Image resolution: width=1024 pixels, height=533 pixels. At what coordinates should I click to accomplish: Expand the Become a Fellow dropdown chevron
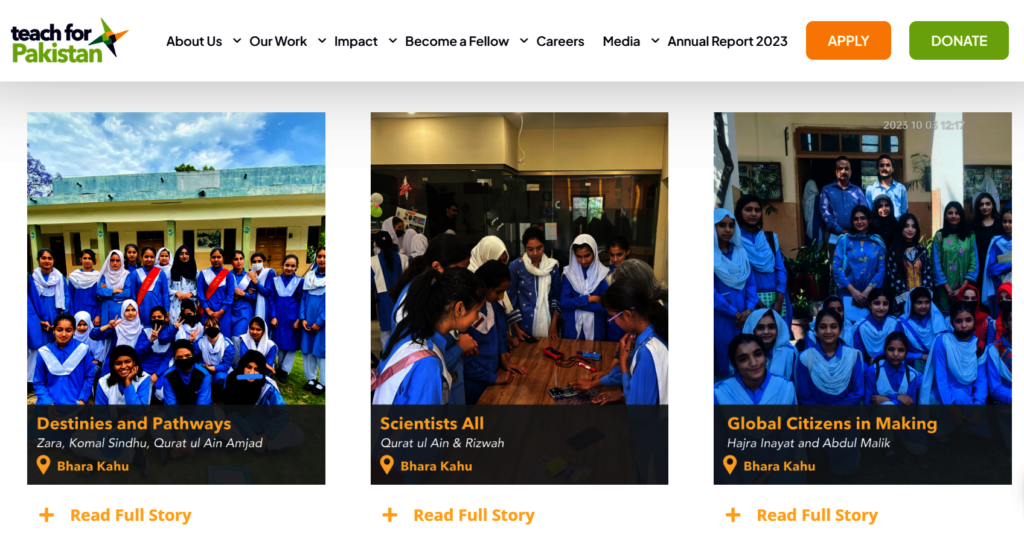click(524, 40)
